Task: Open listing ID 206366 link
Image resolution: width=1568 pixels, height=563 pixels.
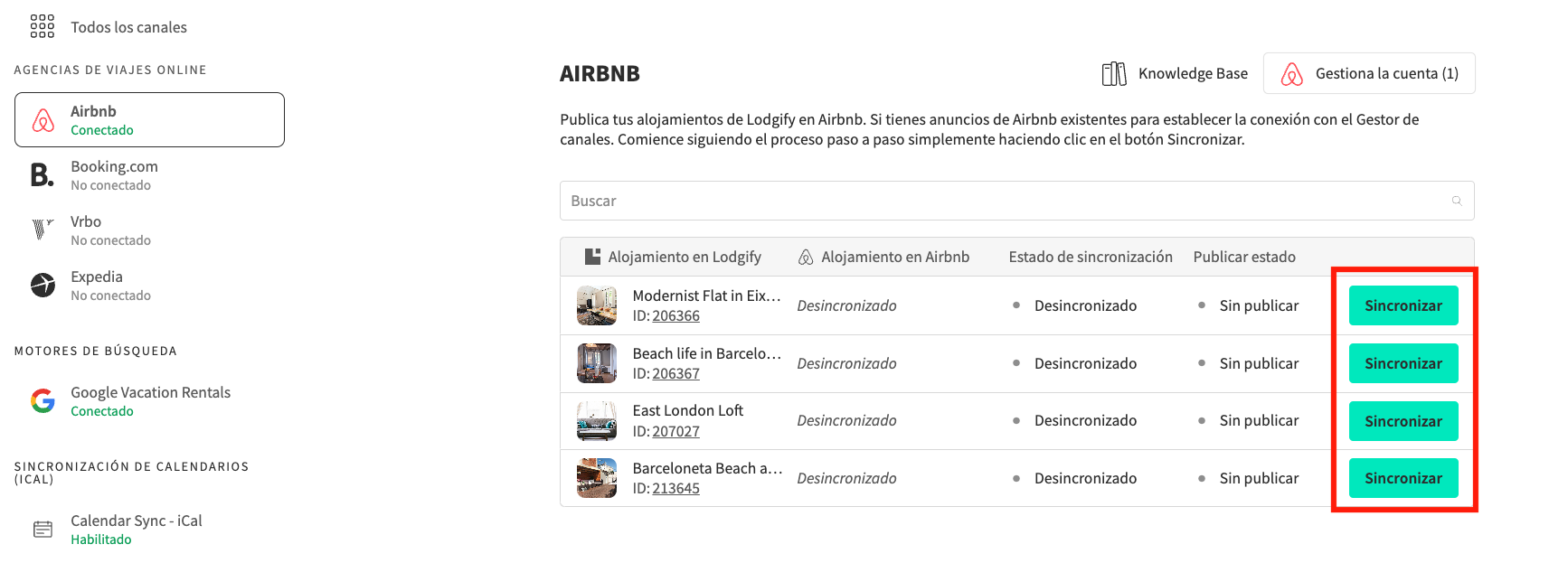Action: click(676, 316)
